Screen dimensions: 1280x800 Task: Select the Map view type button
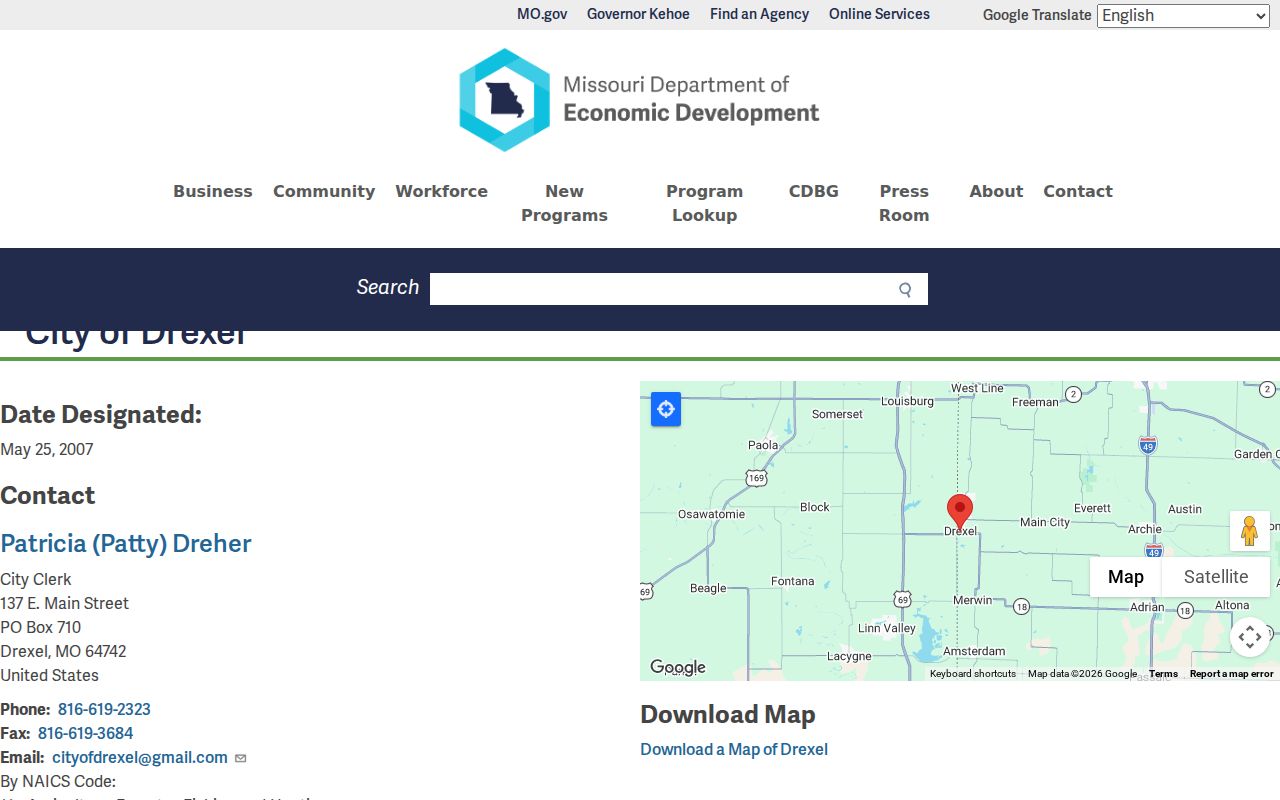tap(1126, 577)
